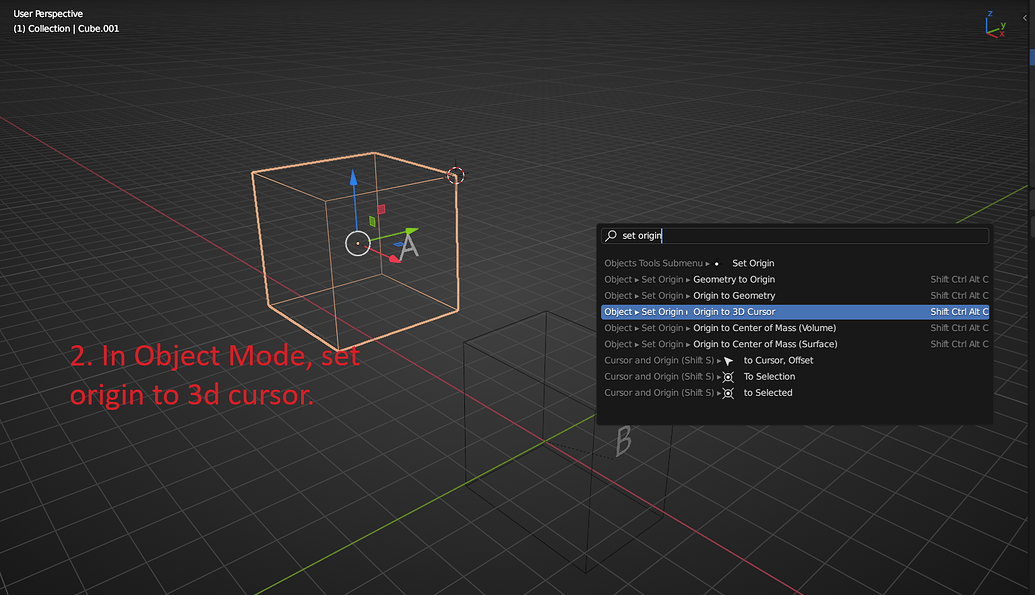Image resolution: width=1035 pixels, height=595 pixels.
Task: Click the cursor arrow icon beside 'to Cursor, Offset'
Action: click(728, 361)
